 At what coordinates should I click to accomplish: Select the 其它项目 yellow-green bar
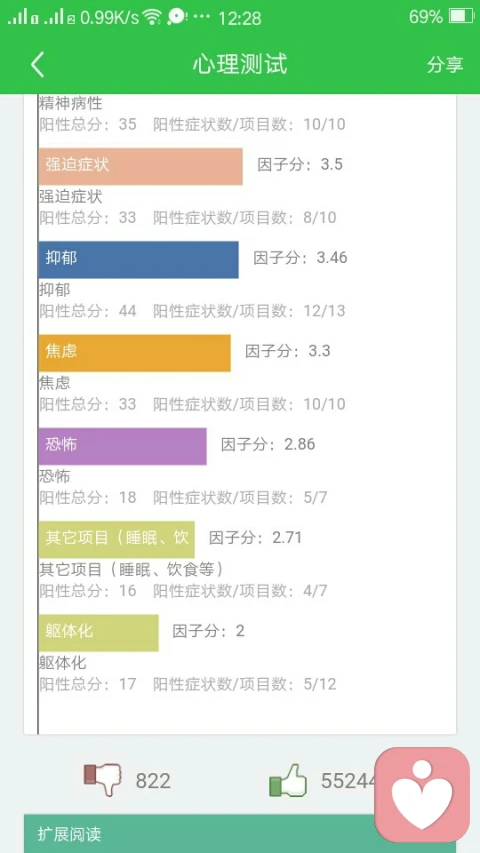(x=116, y=540)
